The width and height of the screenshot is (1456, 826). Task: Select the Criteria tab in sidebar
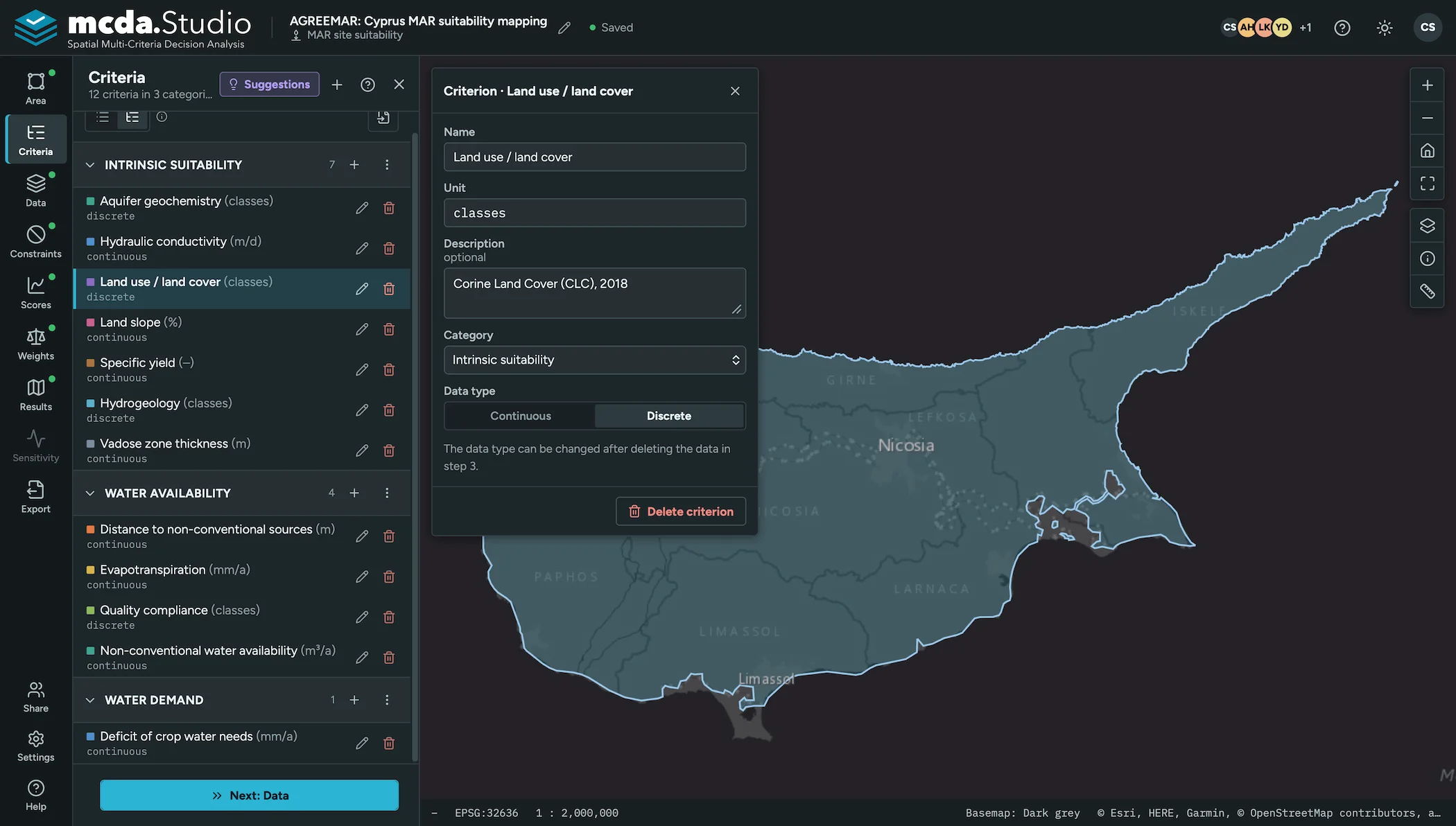(x=35, y=139)
